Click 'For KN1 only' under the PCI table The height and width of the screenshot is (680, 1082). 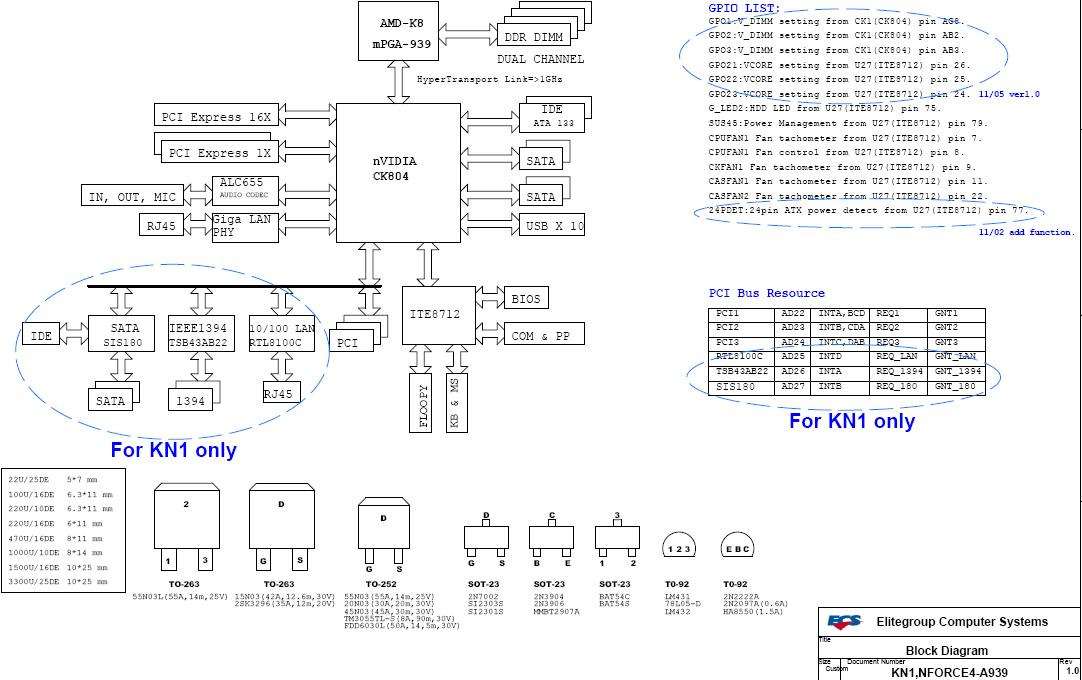click(x=852, y=420)
